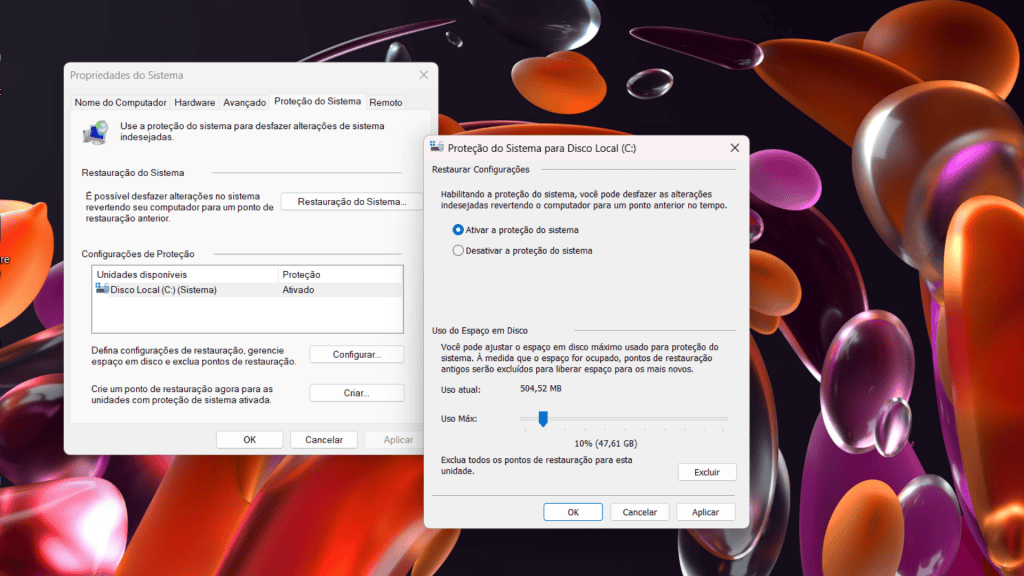Click Cancelar in the Propriedades do Sistema window
The height and width of the screenshot is (576, 1024).
tap(323, 439)
